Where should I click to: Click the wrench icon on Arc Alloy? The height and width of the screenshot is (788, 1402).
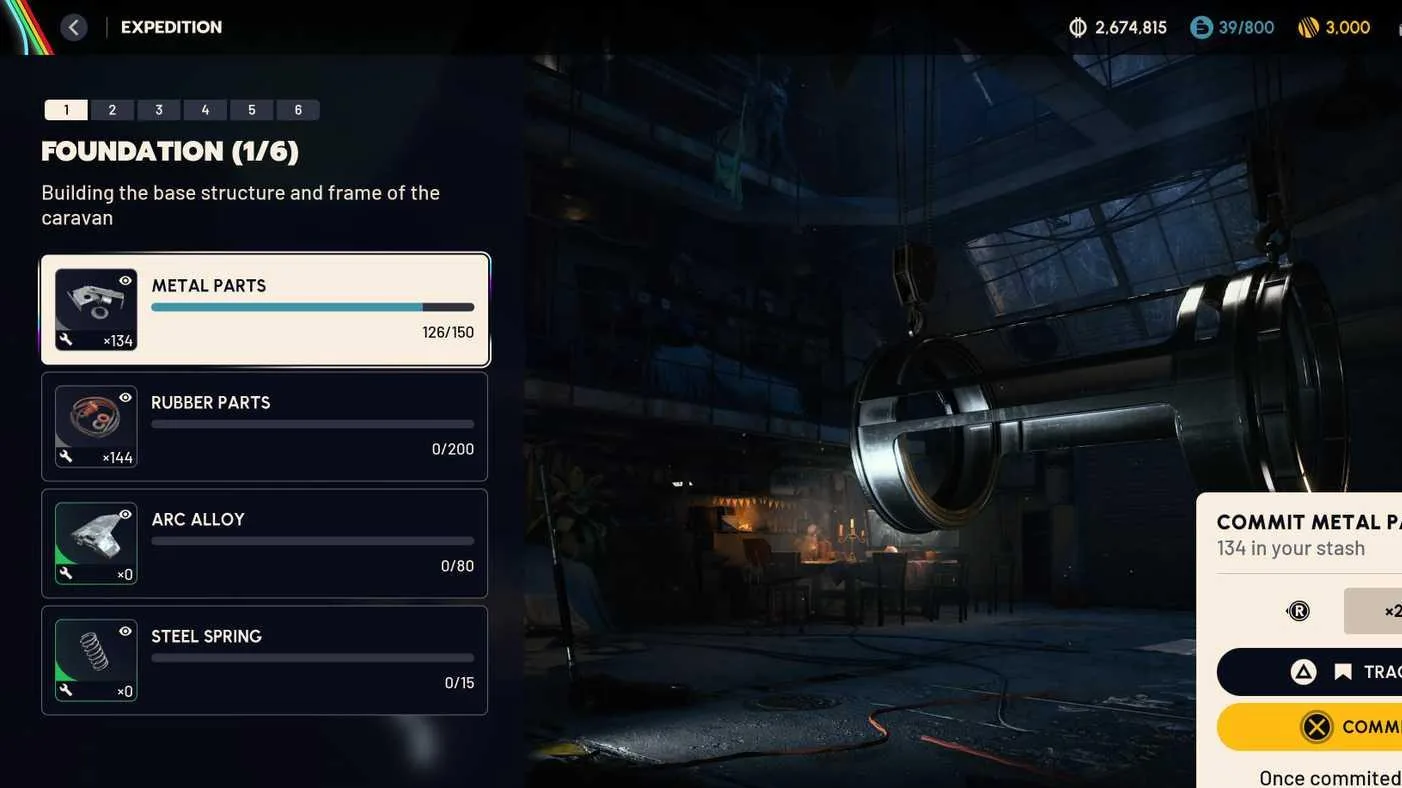66,574
